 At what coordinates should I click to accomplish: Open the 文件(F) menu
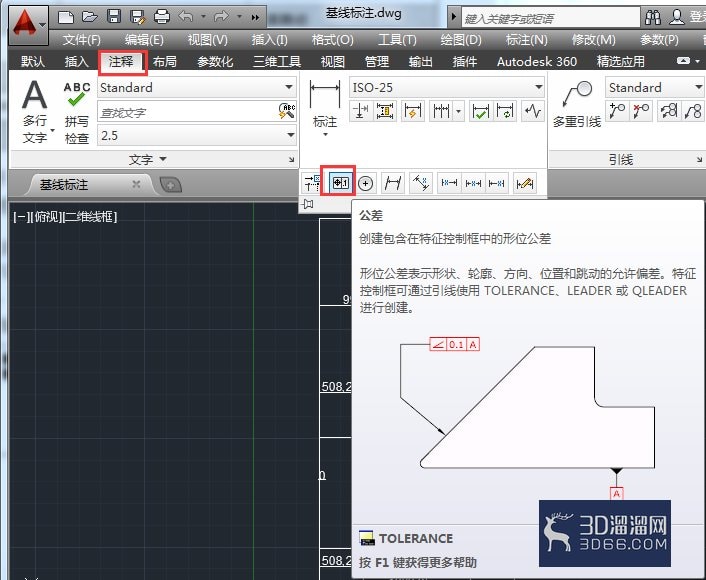pos(81,40)
